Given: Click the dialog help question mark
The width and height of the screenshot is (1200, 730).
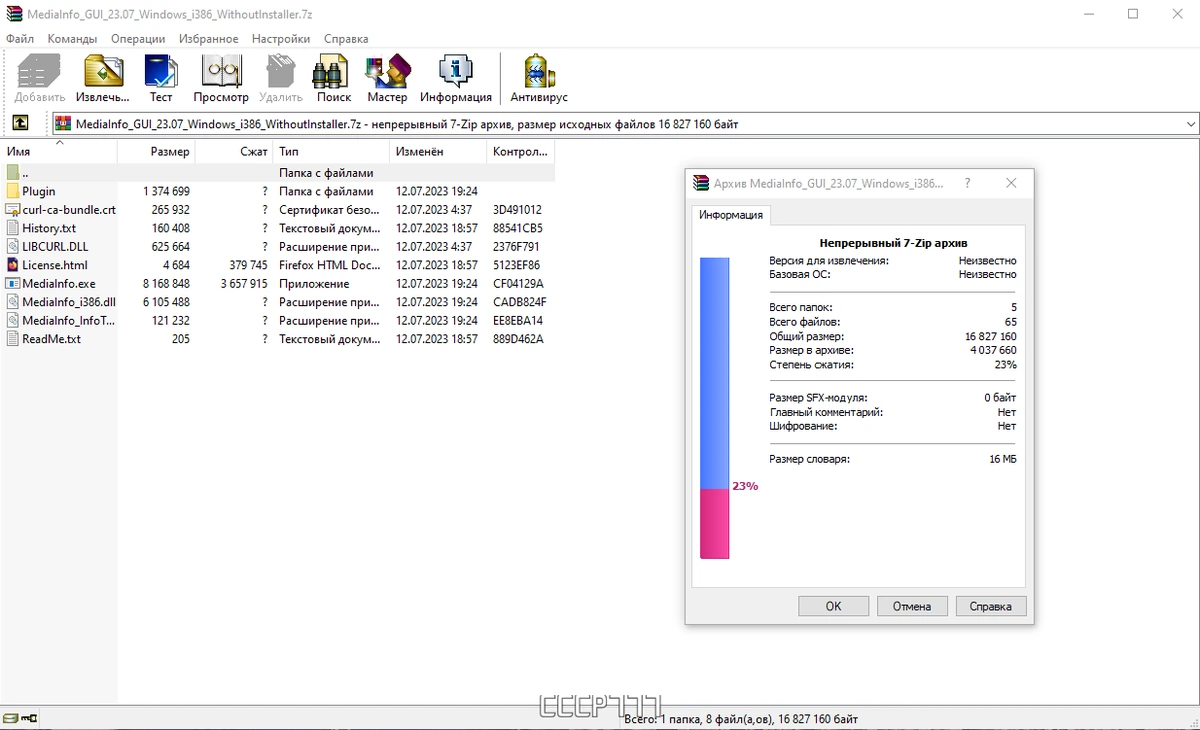Looking at the screenshot, I should pyautogui.click(x=967, y=184).
